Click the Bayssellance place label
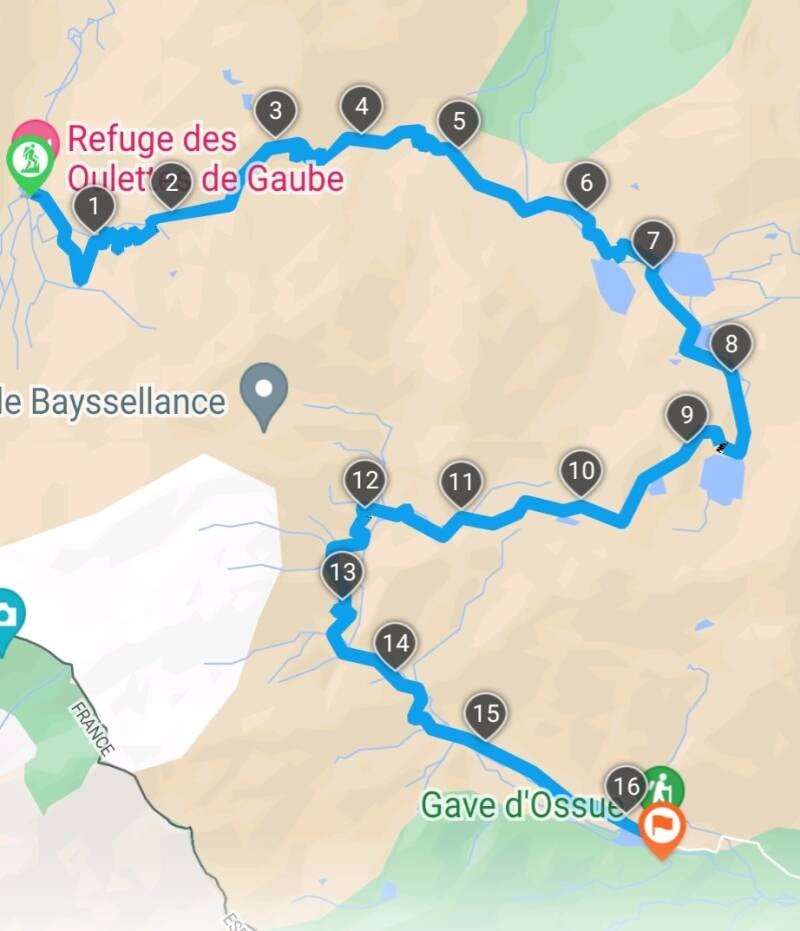Image resolution: width=800 pixels, height=931 pixels. tap(113, 402)
